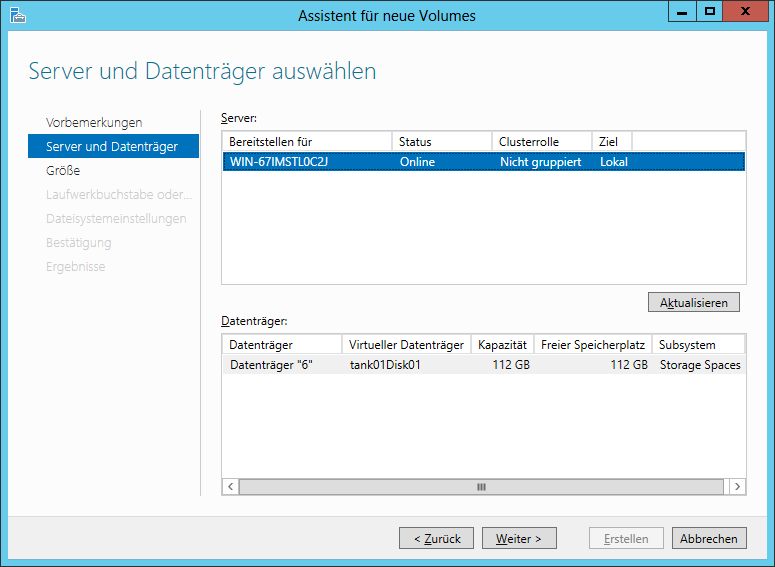
Task: Select Datenträger "6" tank01Disk01 row
Action: 484,365
